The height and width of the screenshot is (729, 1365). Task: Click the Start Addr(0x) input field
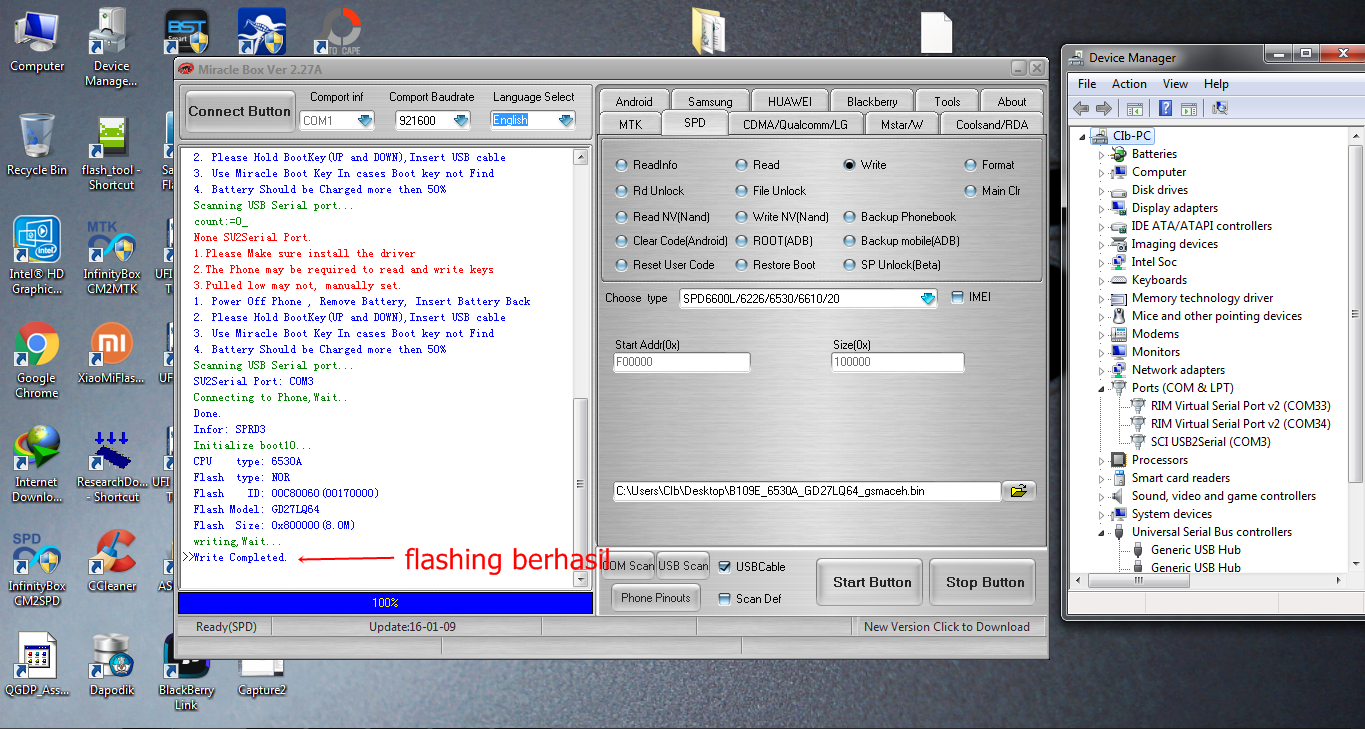[x=681, y=362]
